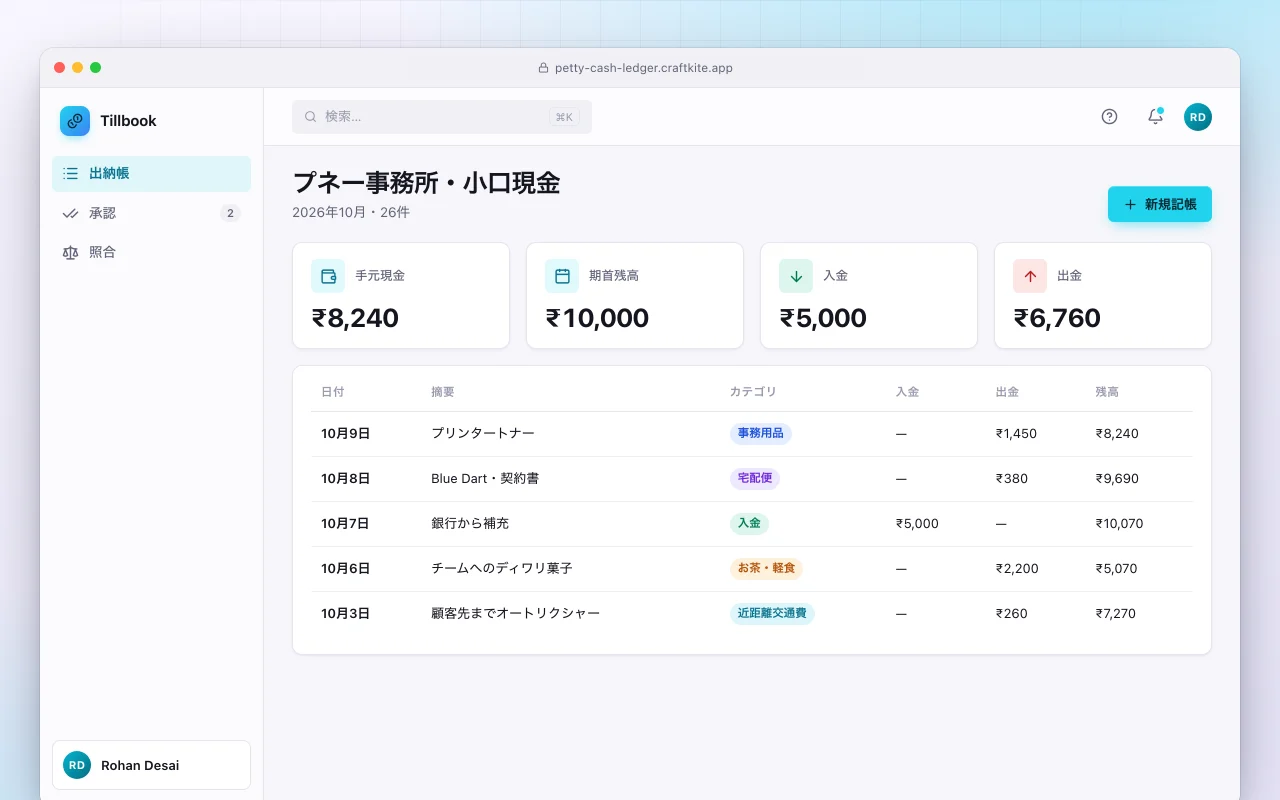
Task: Click the scales icon beside 照合
Action: 70,252
